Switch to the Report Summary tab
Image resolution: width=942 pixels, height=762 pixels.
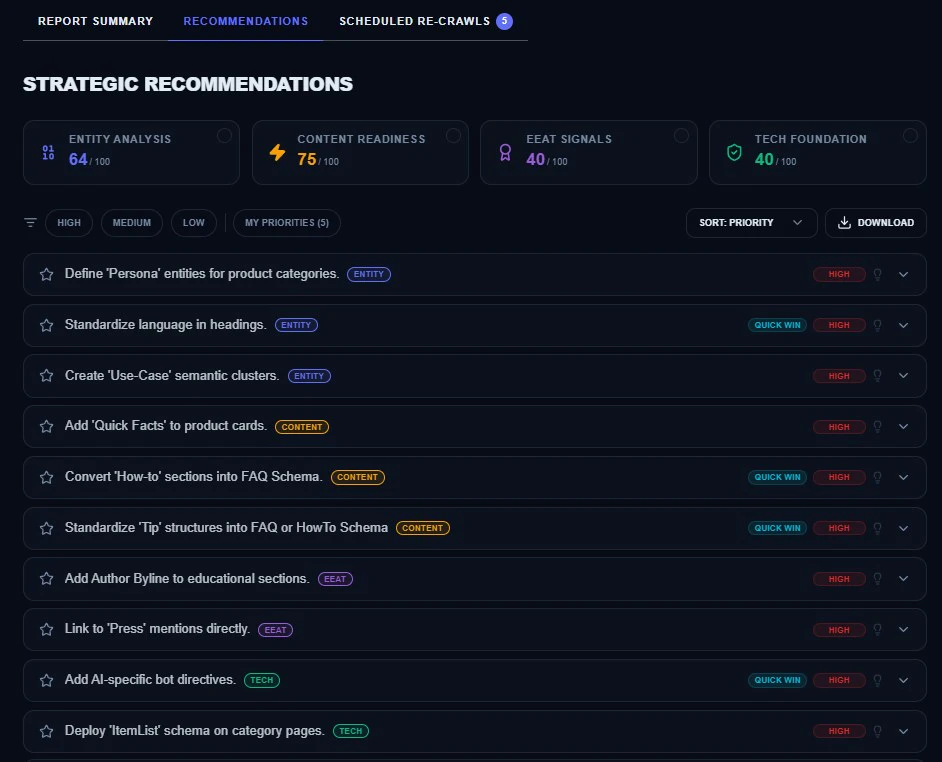[96, 21]
